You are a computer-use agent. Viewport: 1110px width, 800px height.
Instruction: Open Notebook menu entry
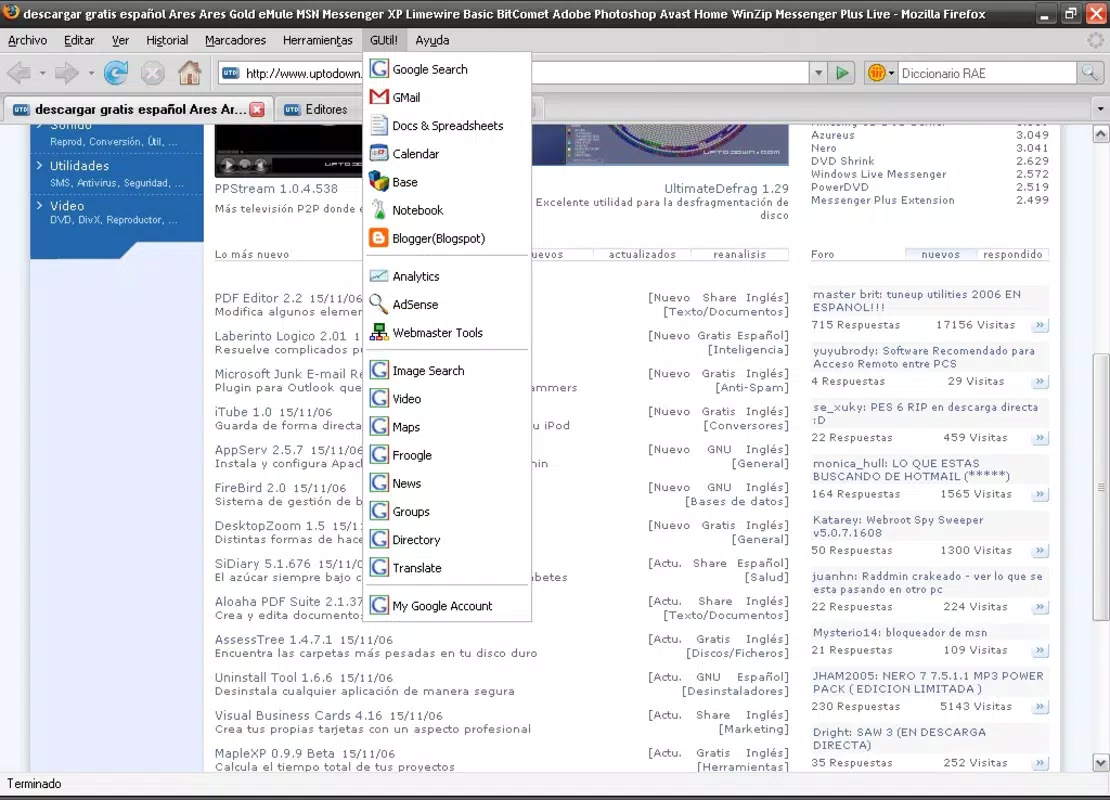pos(447,210)
